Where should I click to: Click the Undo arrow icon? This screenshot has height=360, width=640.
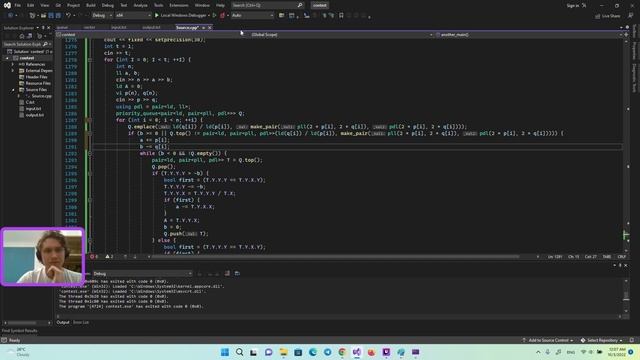point(68,16)
